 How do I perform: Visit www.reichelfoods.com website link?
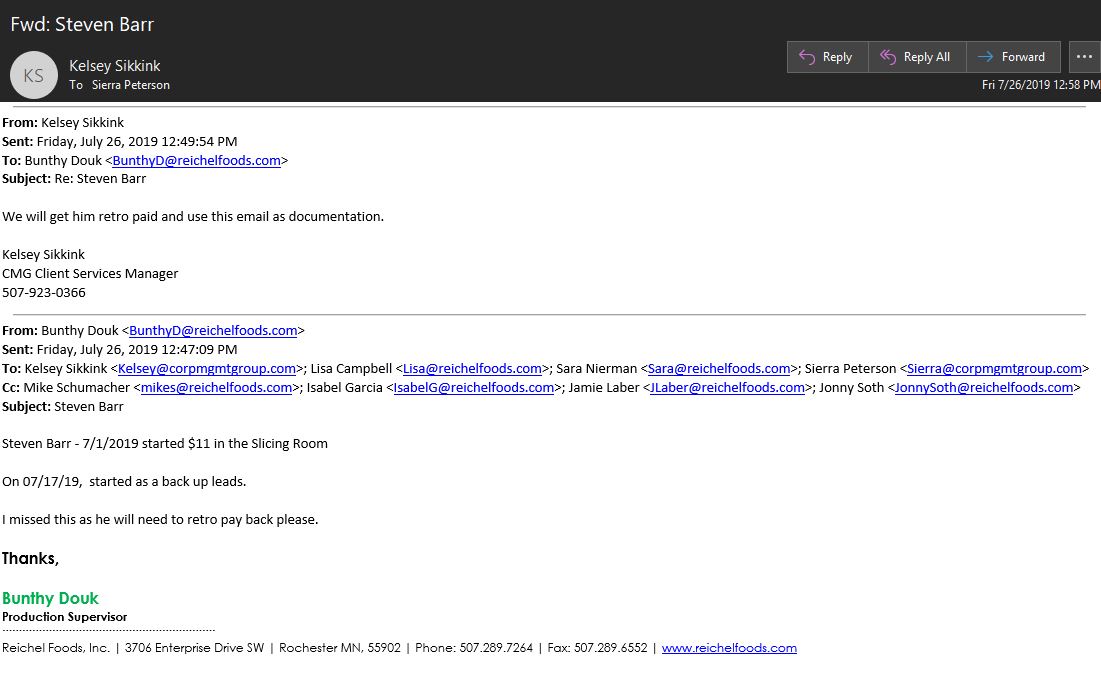click(x=729, y=648)
